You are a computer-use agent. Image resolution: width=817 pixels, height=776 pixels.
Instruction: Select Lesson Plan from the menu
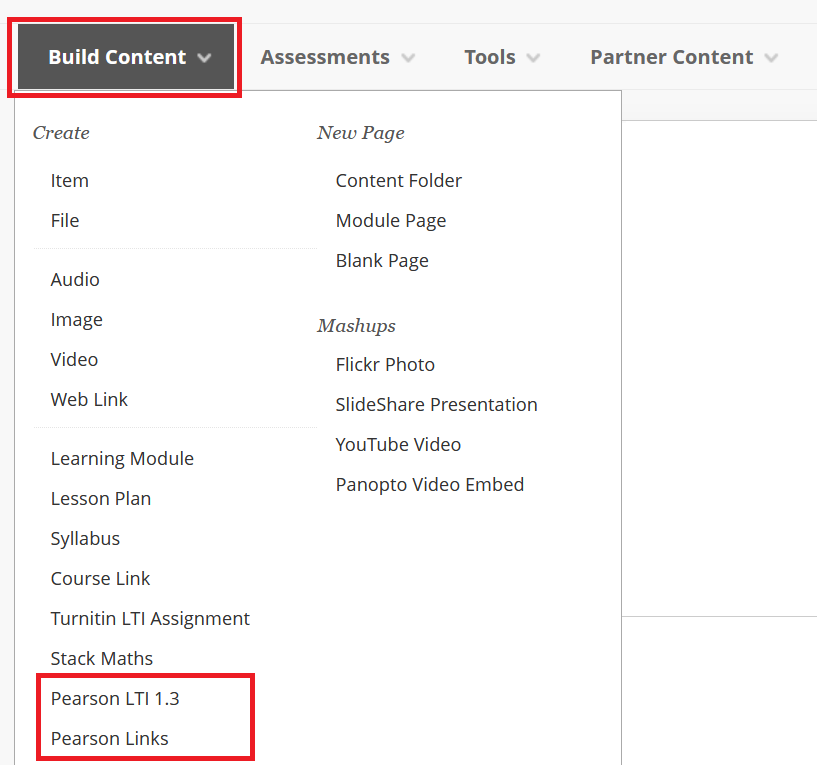tap(101, 499)
